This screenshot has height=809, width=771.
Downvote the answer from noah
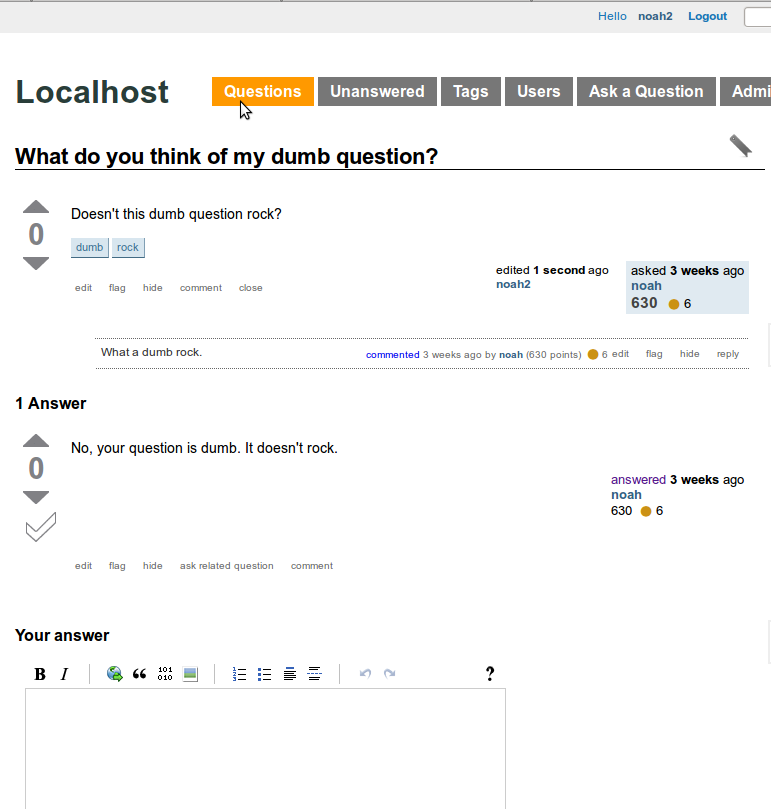pos(36,497)
